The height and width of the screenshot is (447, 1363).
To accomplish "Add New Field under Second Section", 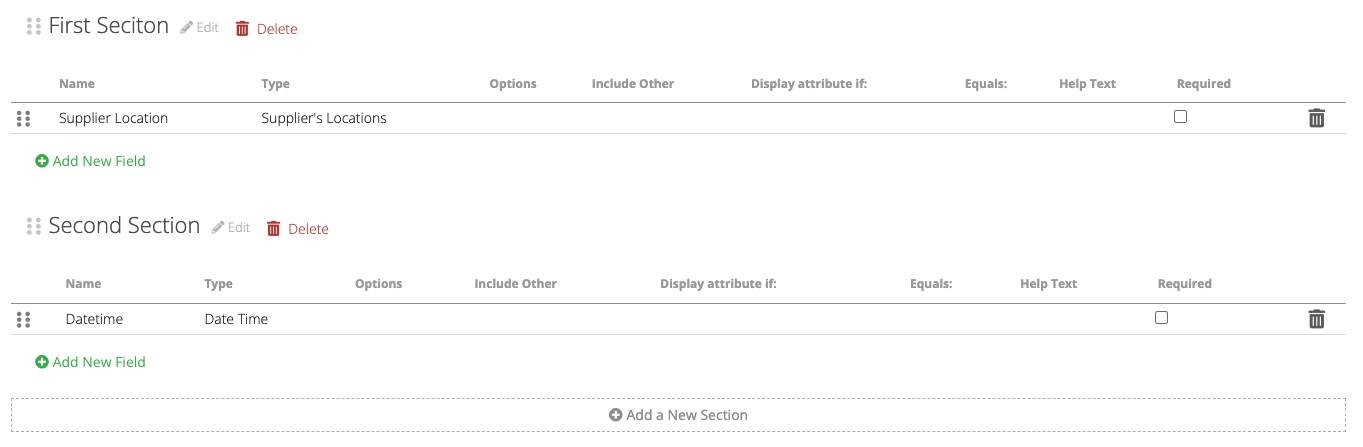I will [91, 362].
